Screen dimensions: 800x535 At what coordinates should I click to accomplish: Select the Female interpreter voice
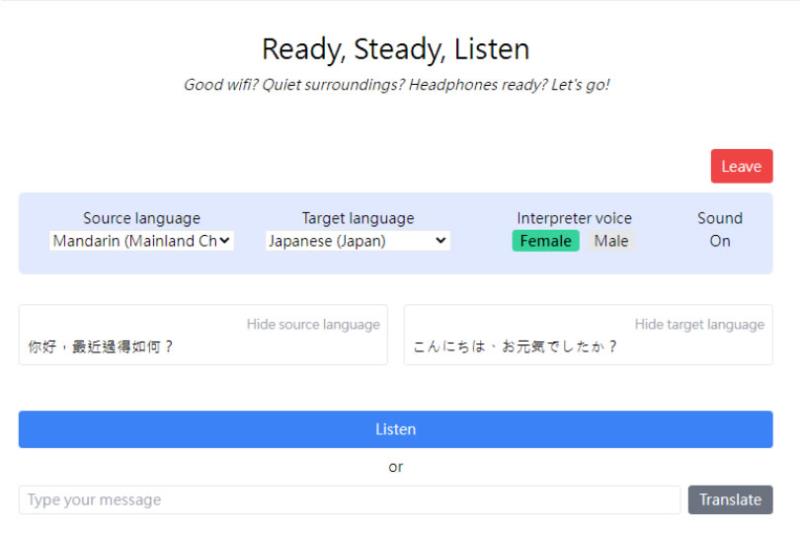(545, 241)
